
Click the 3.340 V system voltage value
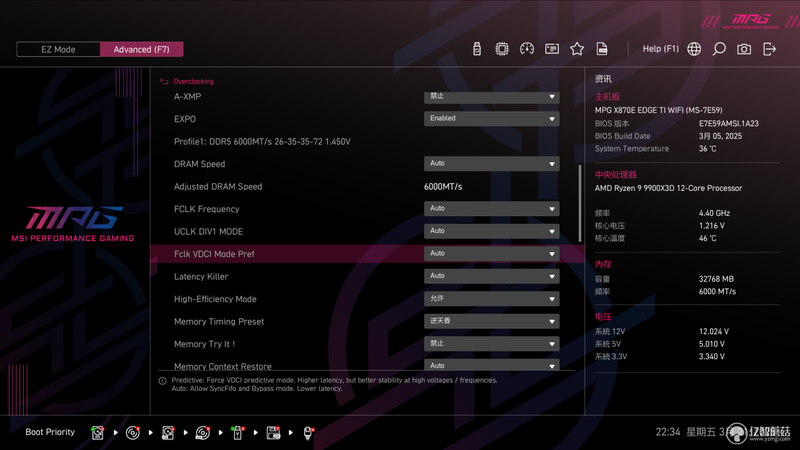[x=712, y=357]
